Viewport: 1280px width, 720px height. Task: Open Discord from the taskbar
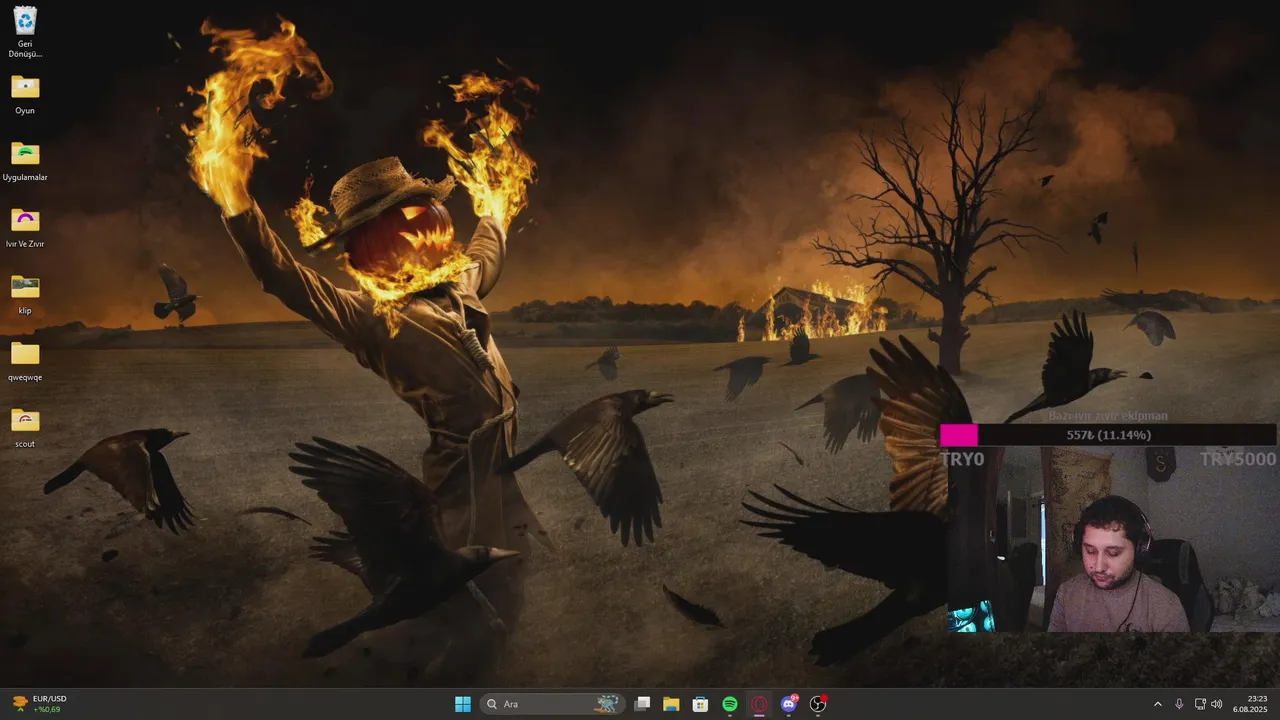pyautogui.click(x=789, y=704)
